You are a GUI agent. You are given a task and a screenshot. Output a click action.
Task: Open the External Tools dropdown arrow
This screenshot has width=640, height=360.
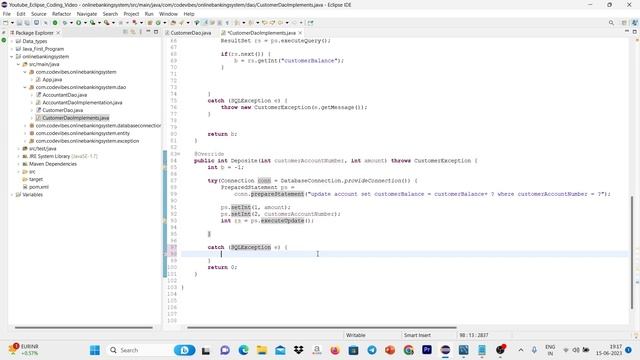[x=113, y=23]
